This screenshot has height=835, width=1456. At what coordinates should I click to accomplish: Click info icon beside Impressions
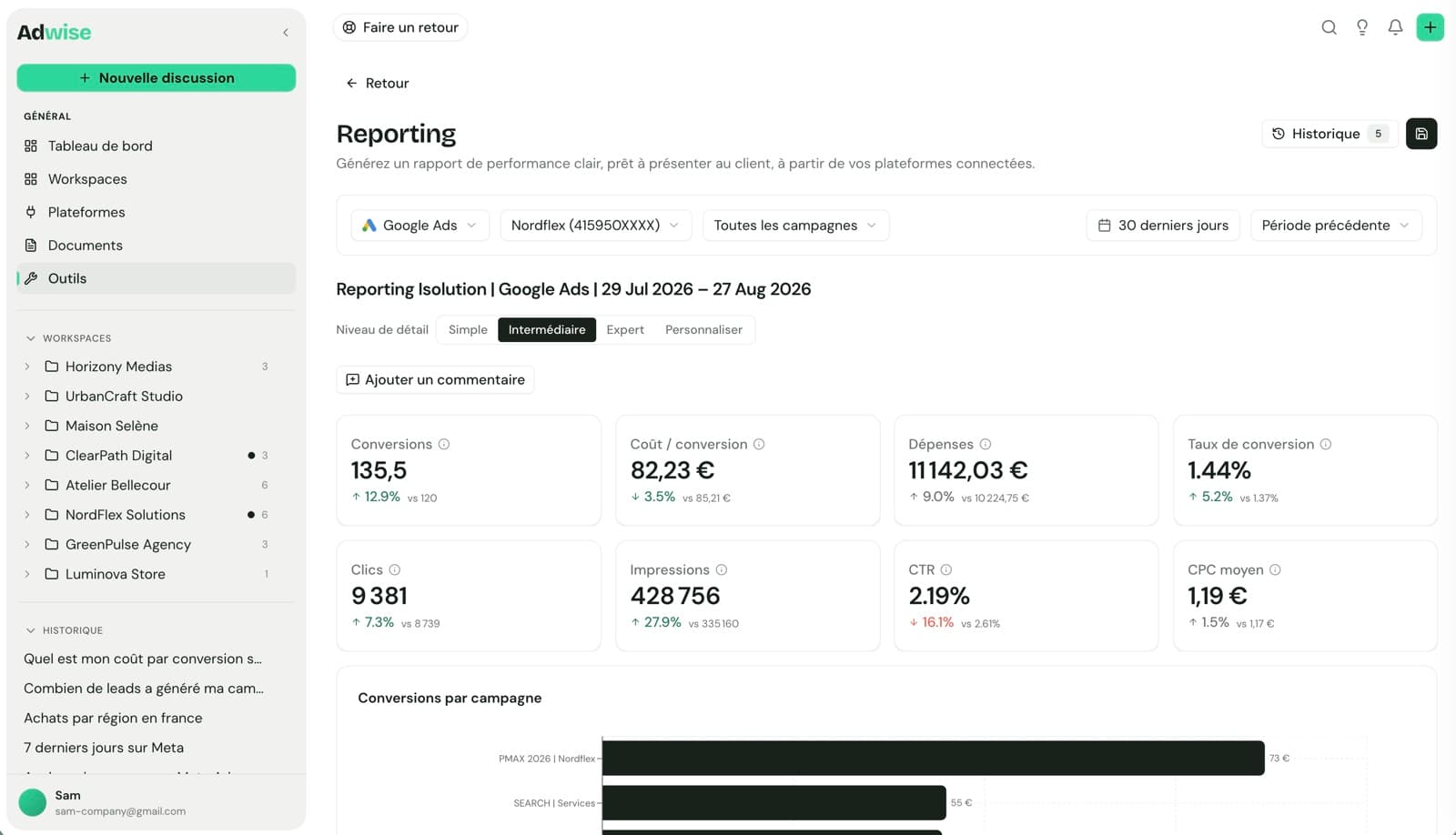722,569
